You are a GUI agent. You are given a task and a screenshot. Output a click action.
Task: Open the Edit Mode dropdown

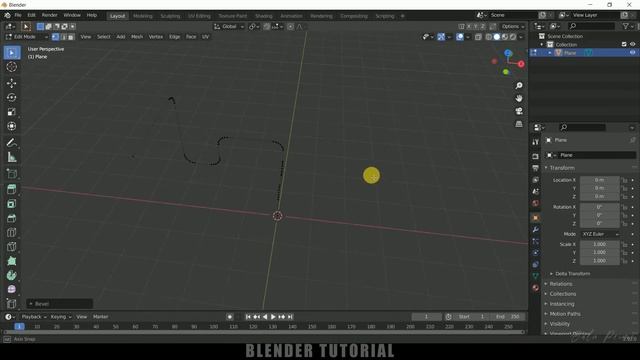tap(27, 37)
